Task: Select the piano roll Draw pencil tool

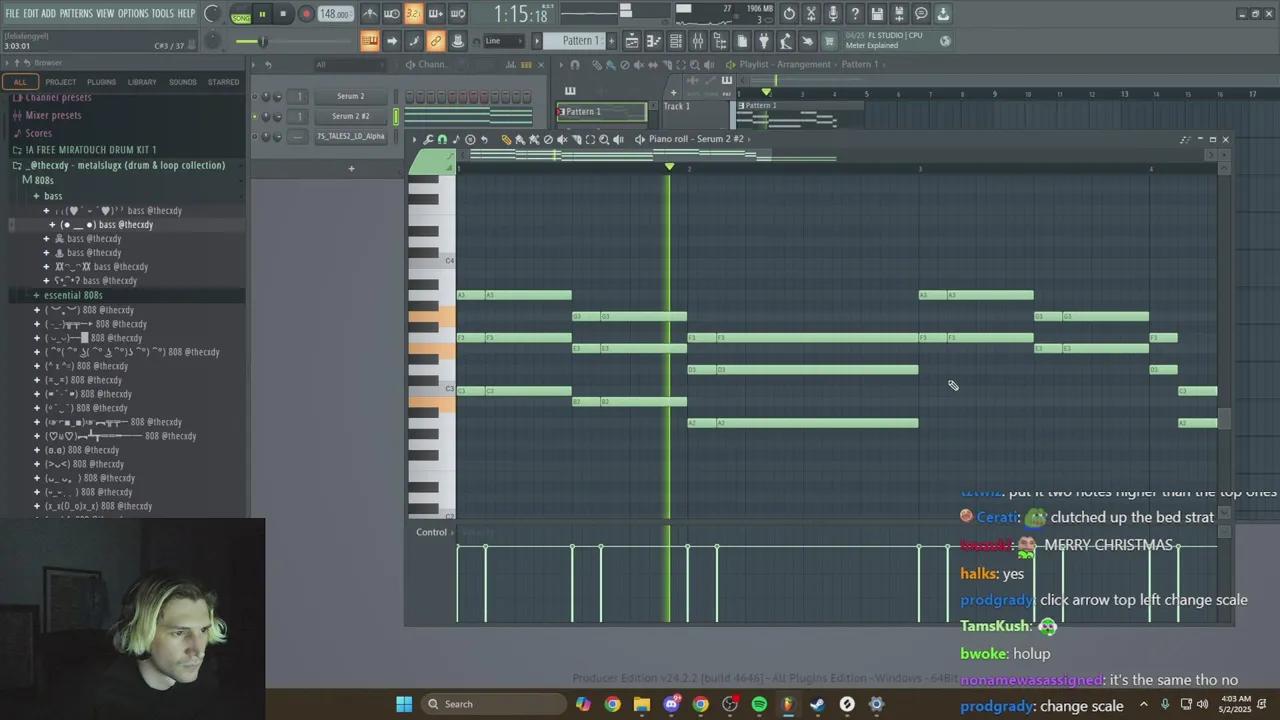Action: (506, 140)
